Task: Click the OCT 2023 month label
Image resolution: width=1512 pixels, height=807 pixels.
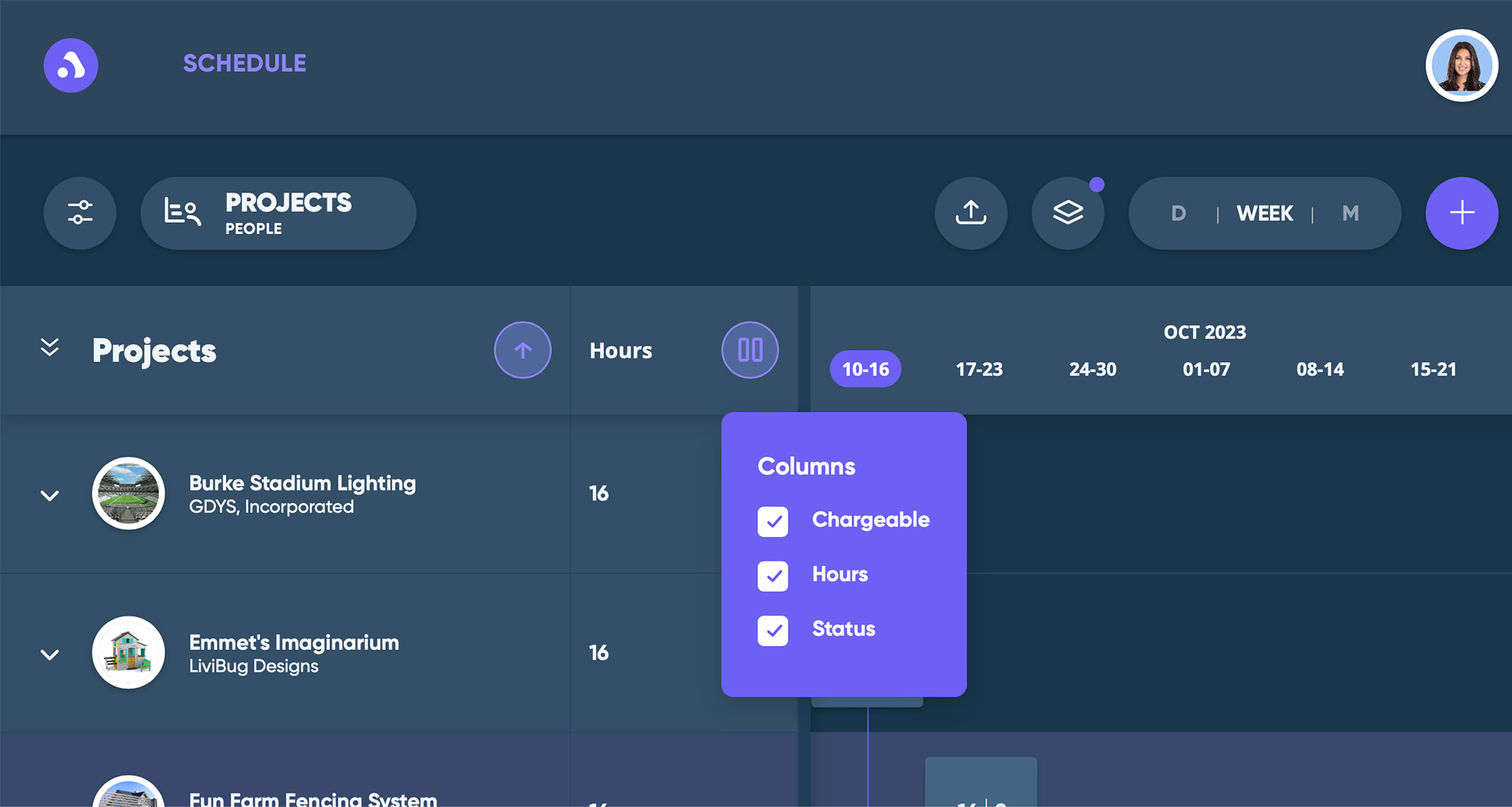Action: (x=1205, y=332)
